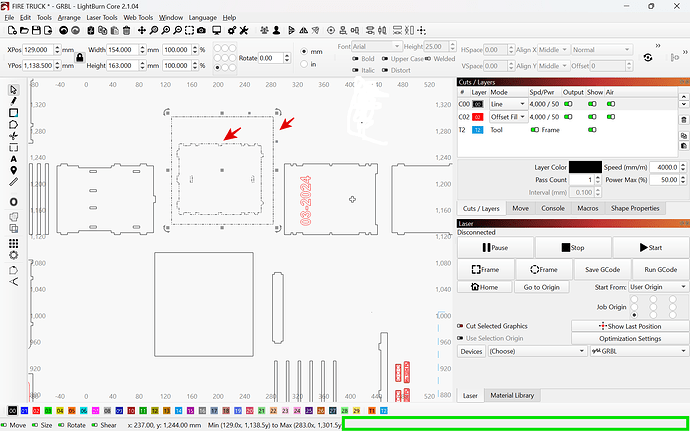Pick the Draw Lines pencil tool

[13, 101]
